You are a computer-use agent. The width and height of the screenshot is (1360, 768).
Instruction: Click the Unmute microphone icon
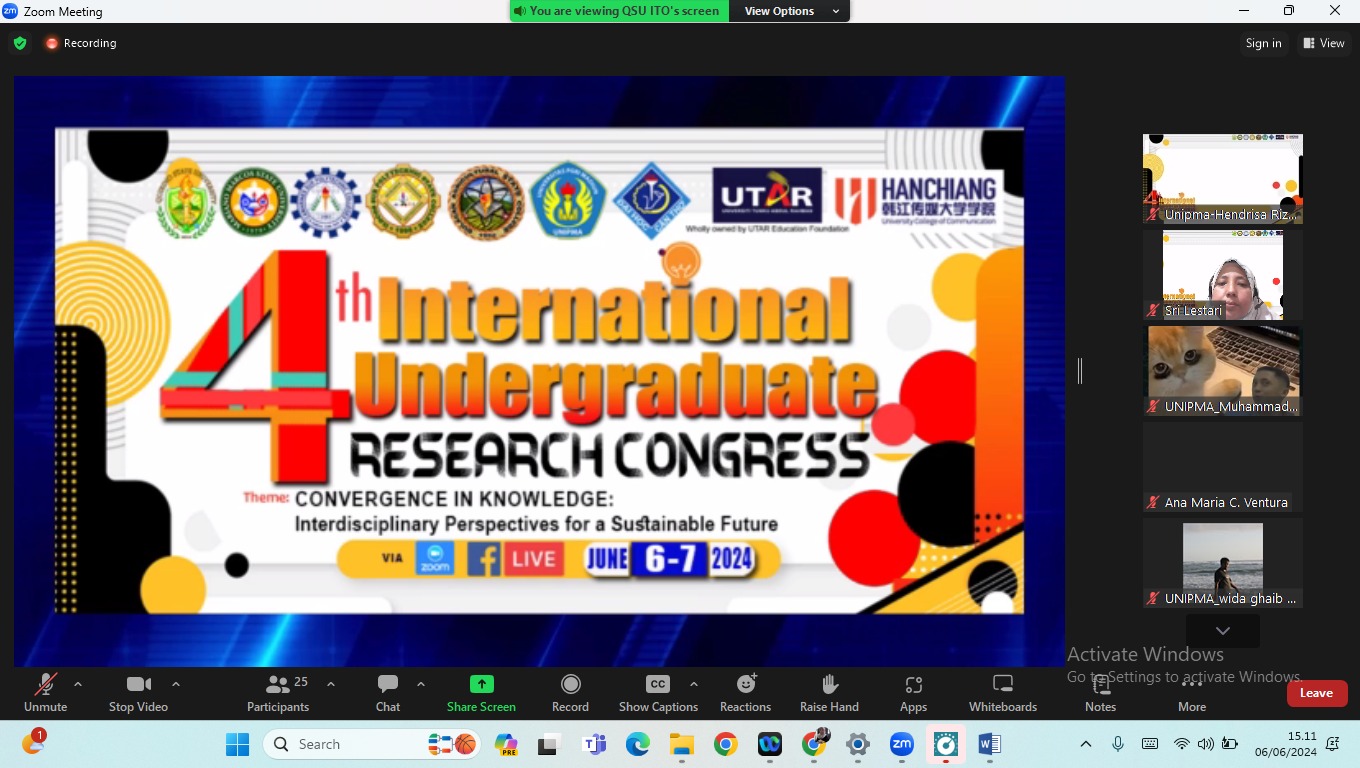[45, 685]
